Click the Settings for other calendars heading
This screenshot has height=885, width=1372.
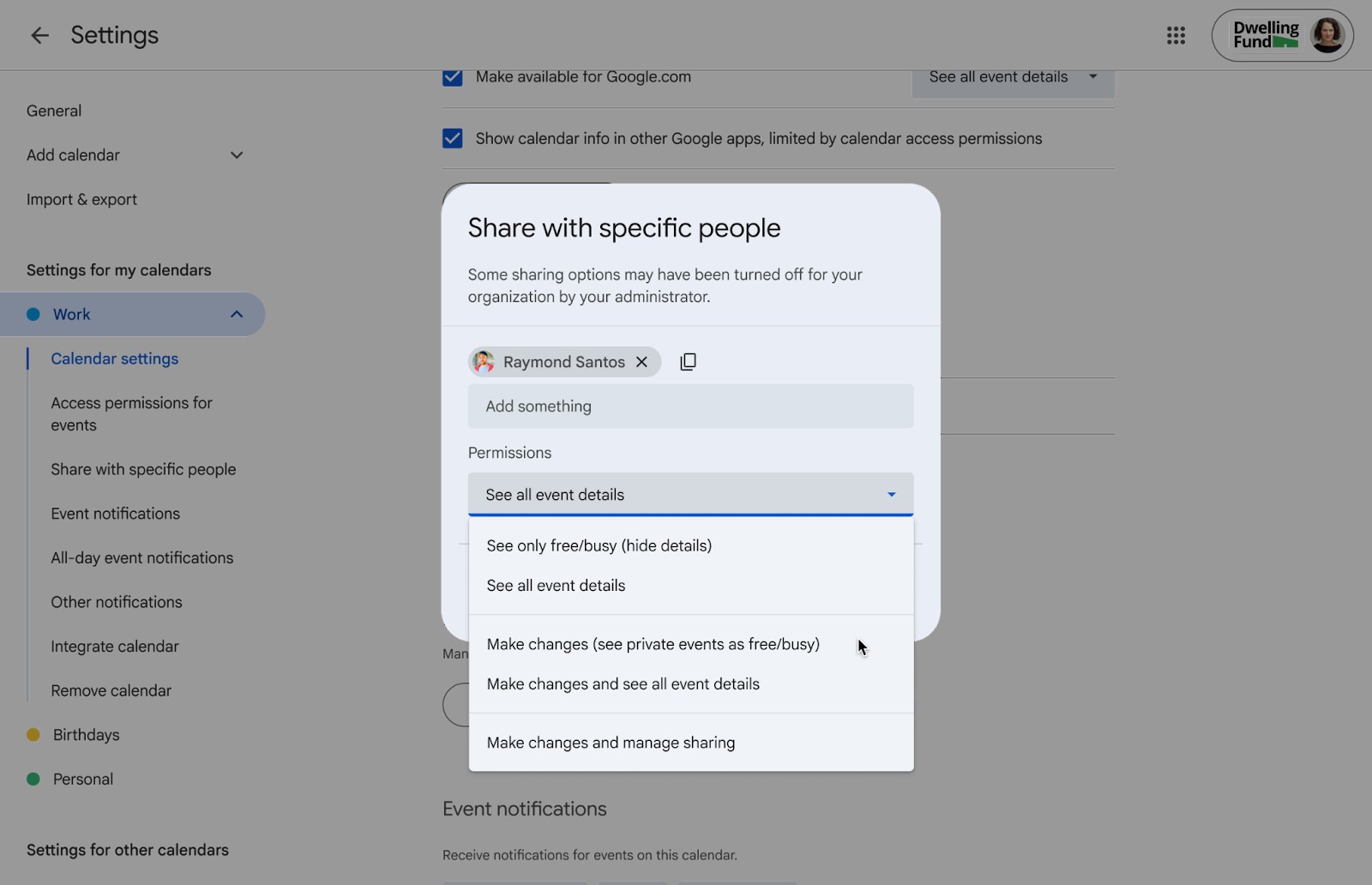tap(128, 850)
